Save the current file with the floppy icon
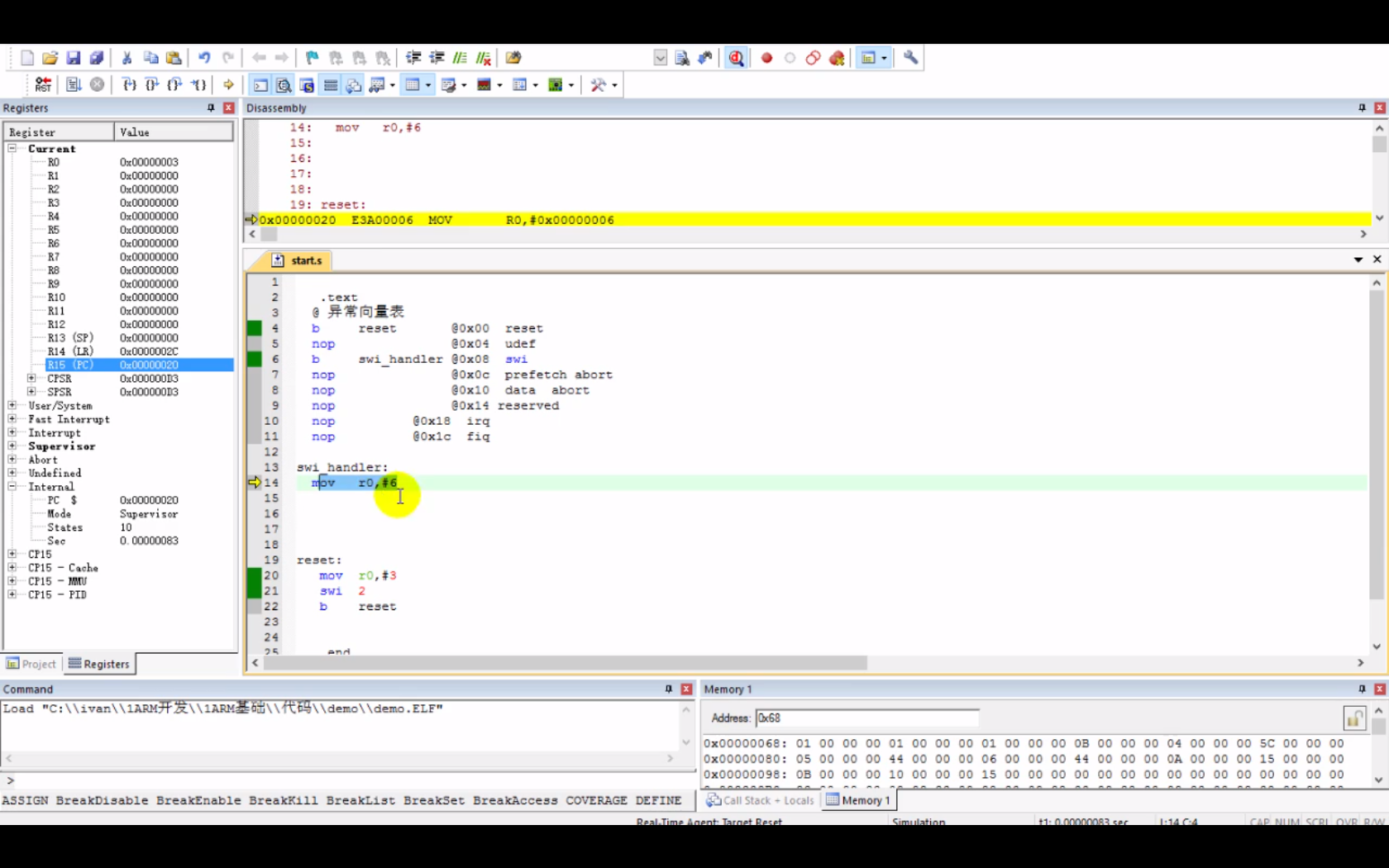Image resolution: width=1389 pixels, height=868 pixels. (74, 58)
